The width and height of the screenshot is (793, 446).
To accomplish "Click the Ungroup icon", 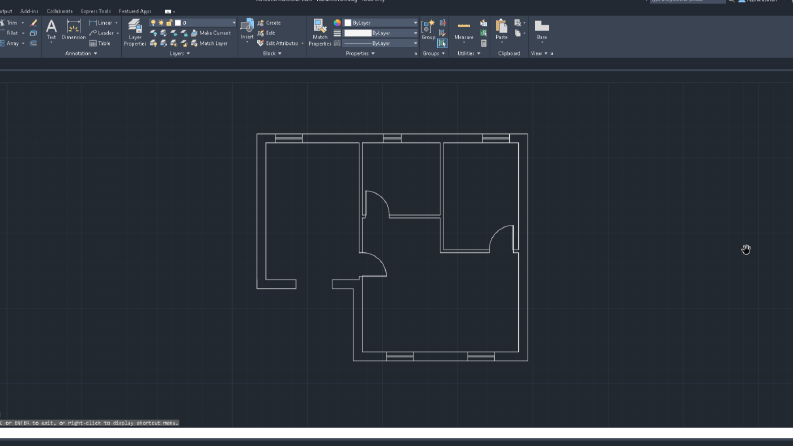I will [443, 23].
